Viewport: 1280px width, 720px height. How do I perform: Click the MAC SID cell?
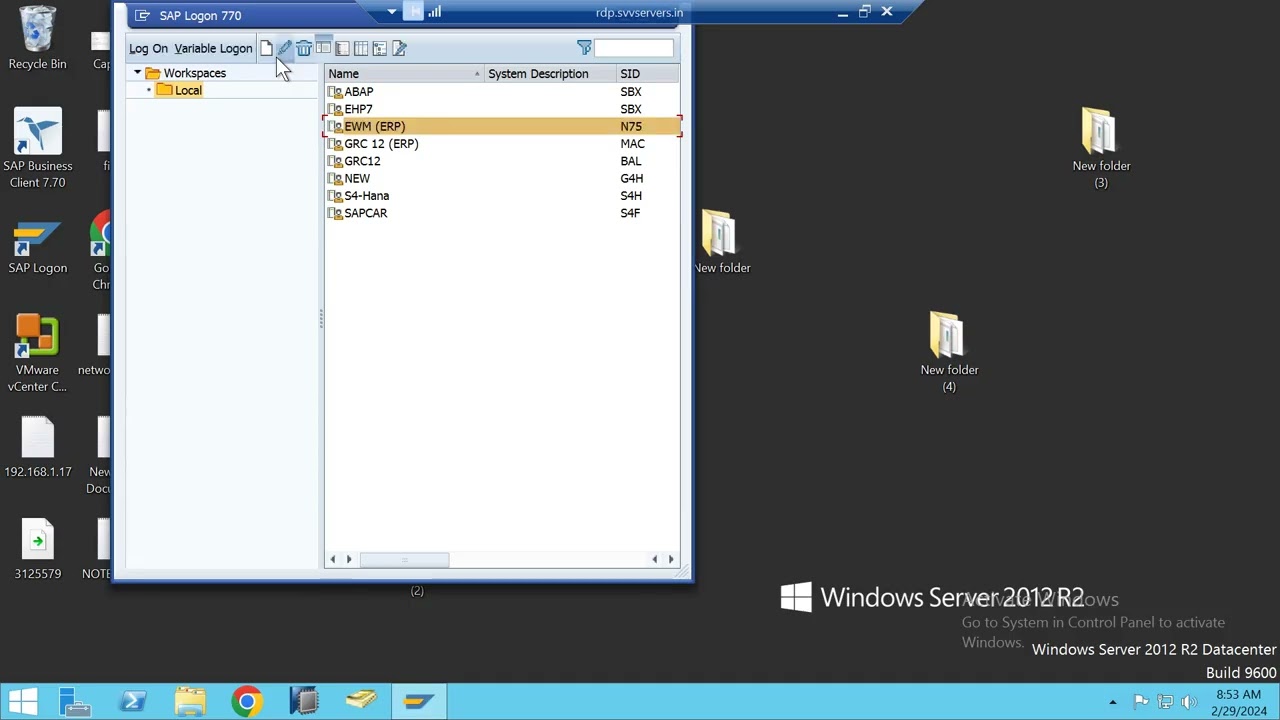pos(632,144)
